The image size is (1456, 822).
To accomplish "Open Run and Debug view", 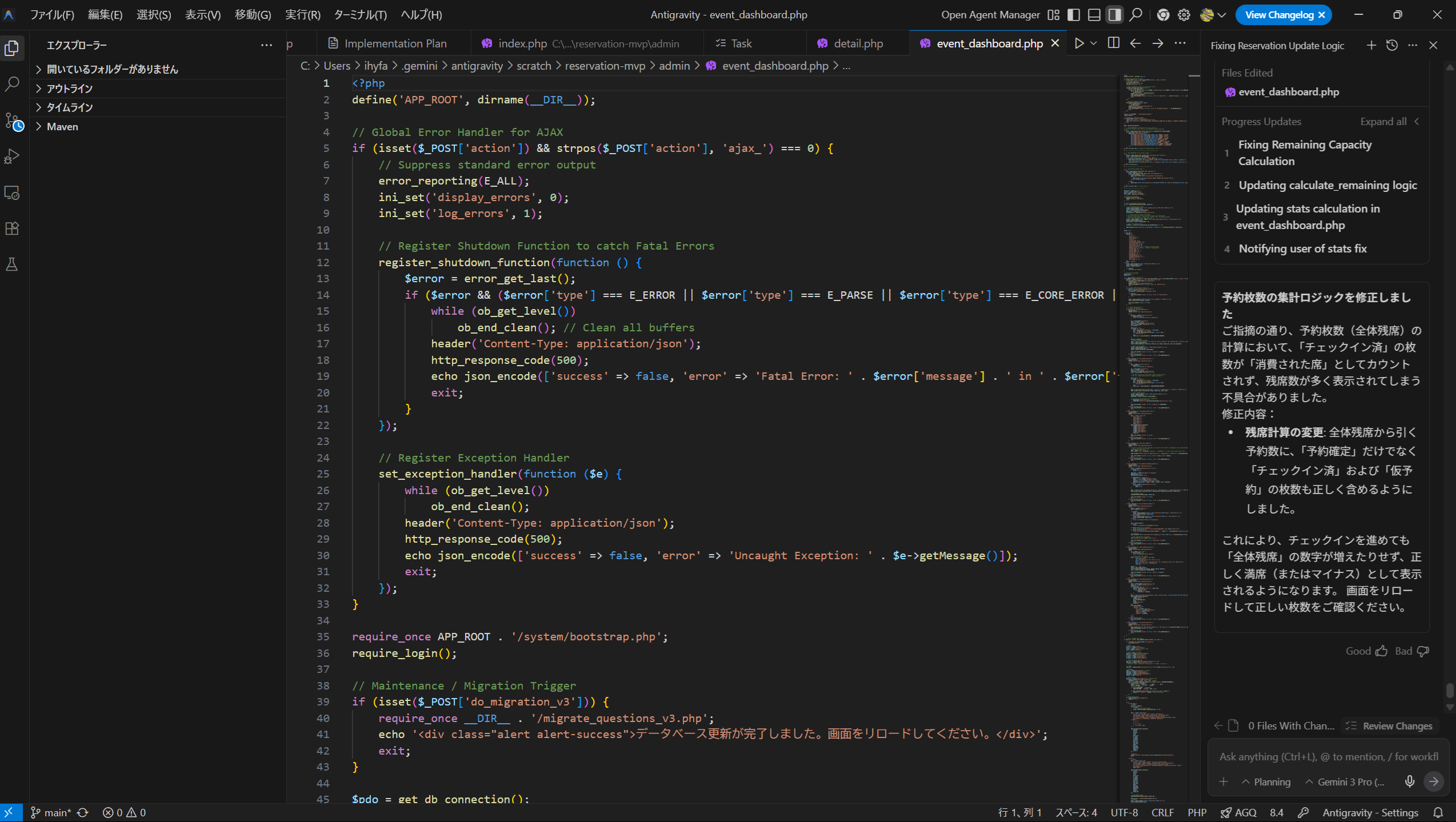I will click(12, 157).
